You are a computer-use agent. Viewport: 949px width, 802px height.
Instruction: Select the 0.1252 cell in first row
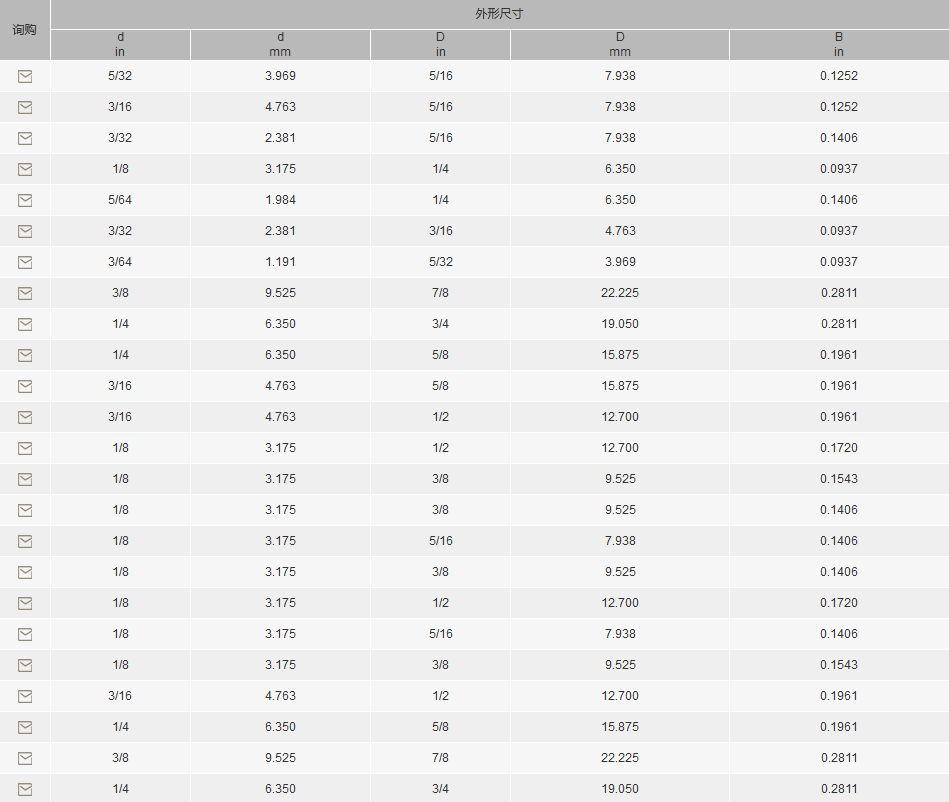[x=839, y=76]
